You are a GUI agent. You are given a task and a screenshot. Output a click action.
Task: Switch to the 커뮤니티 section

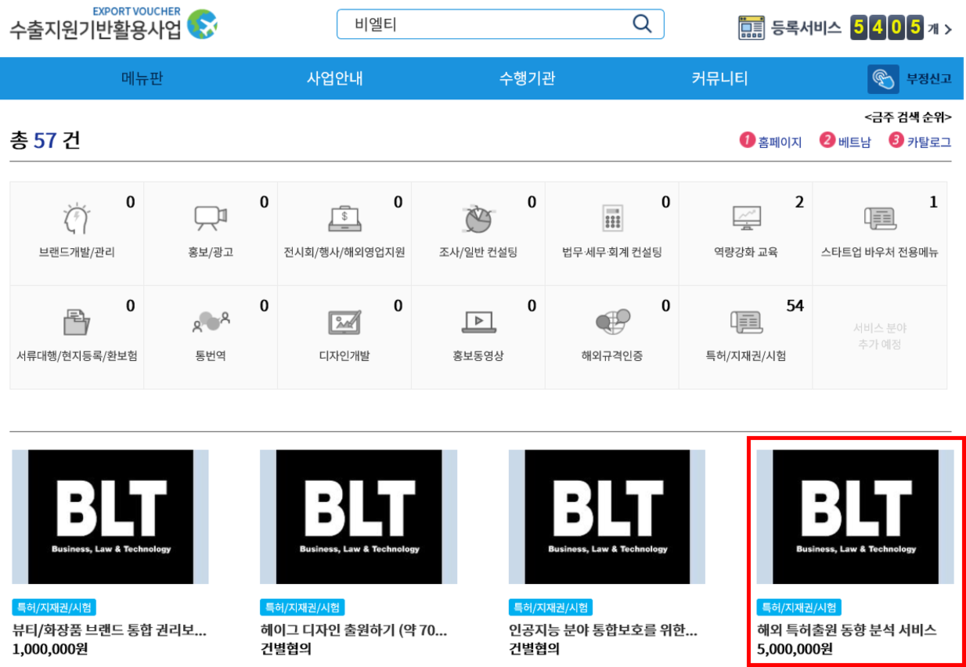pyautogui.click(x=718, y=77)
